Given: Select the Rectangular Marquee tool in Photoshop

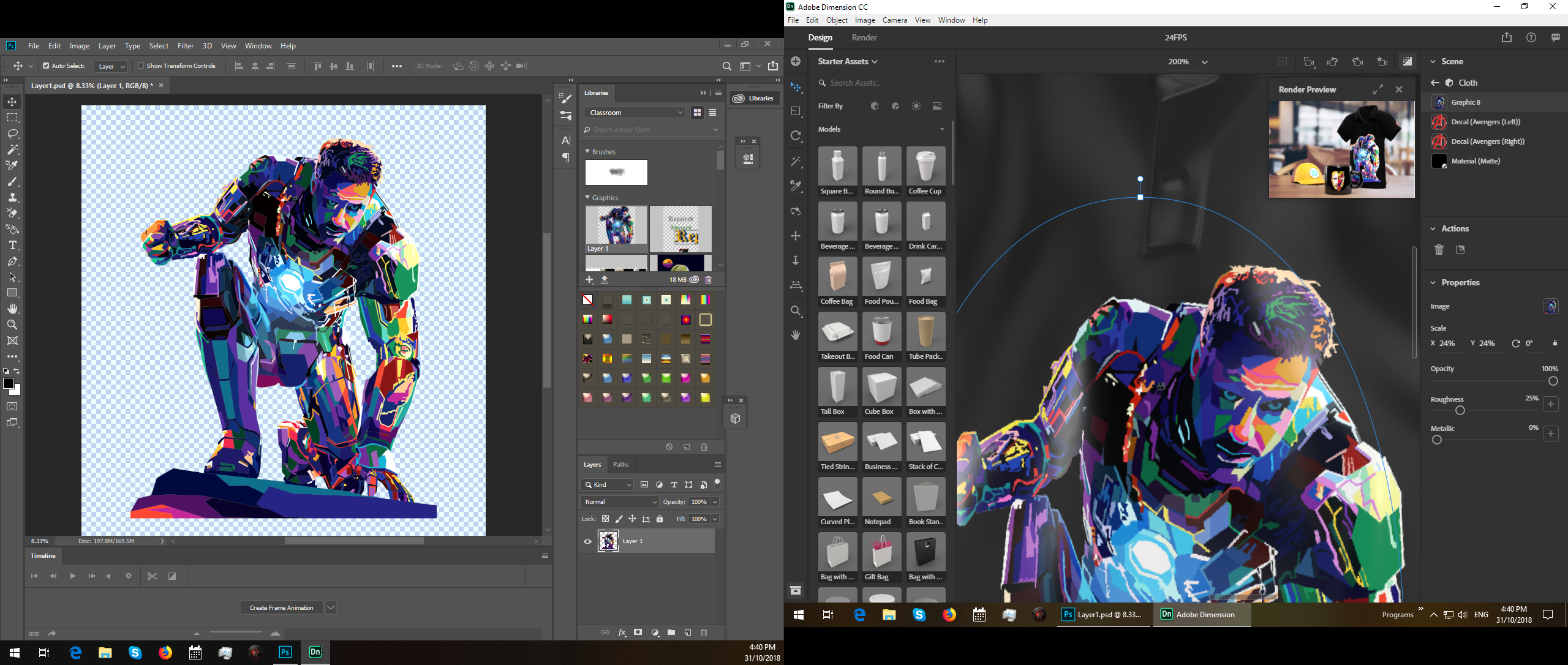Looking at the screenshot, I should click(12, 118).
